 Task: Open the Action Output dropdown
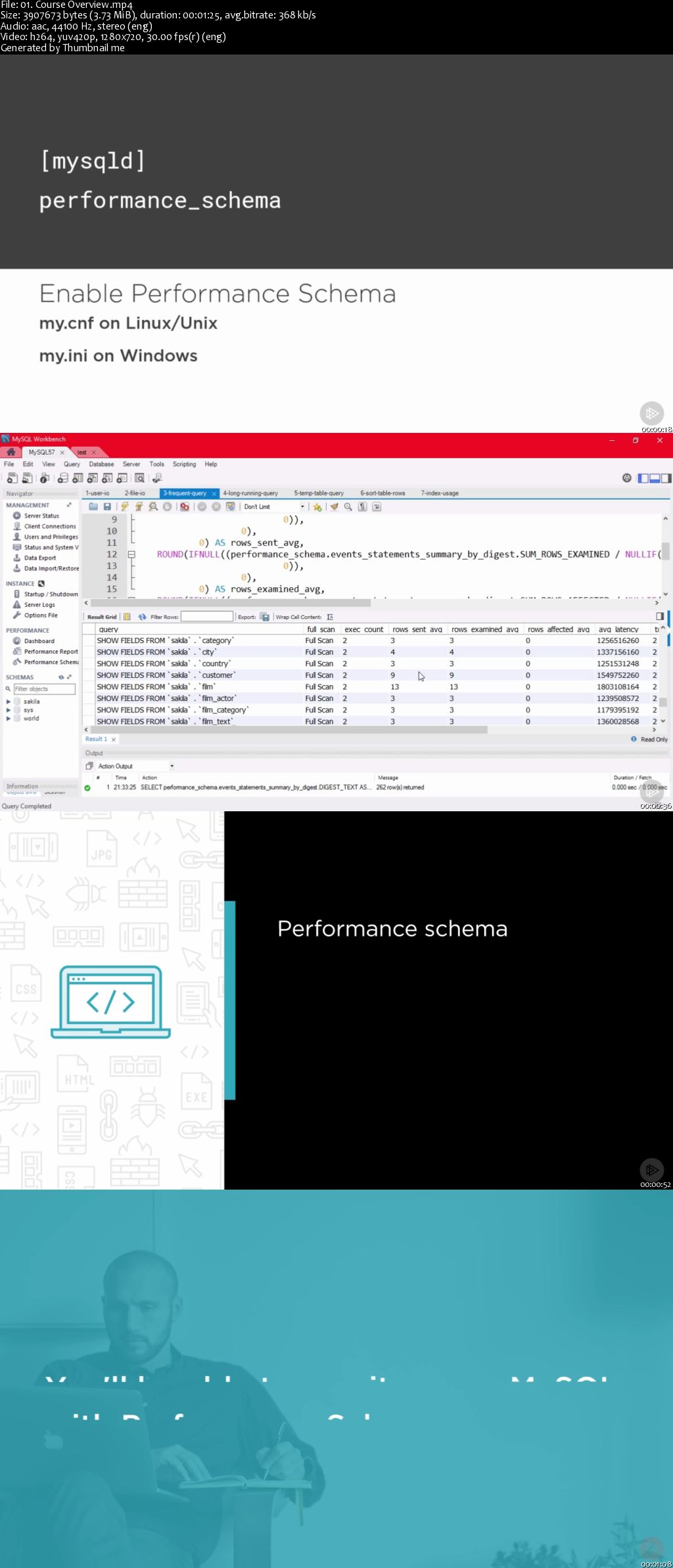(172, 766)
